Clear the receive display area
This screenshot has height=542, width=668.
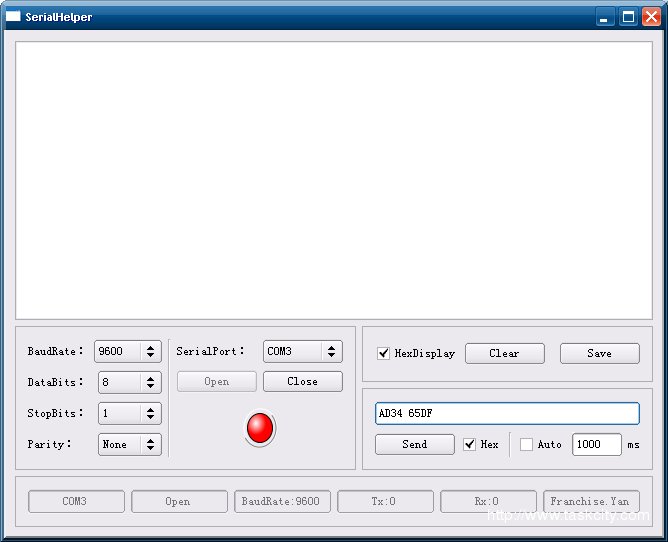(504, 353)
